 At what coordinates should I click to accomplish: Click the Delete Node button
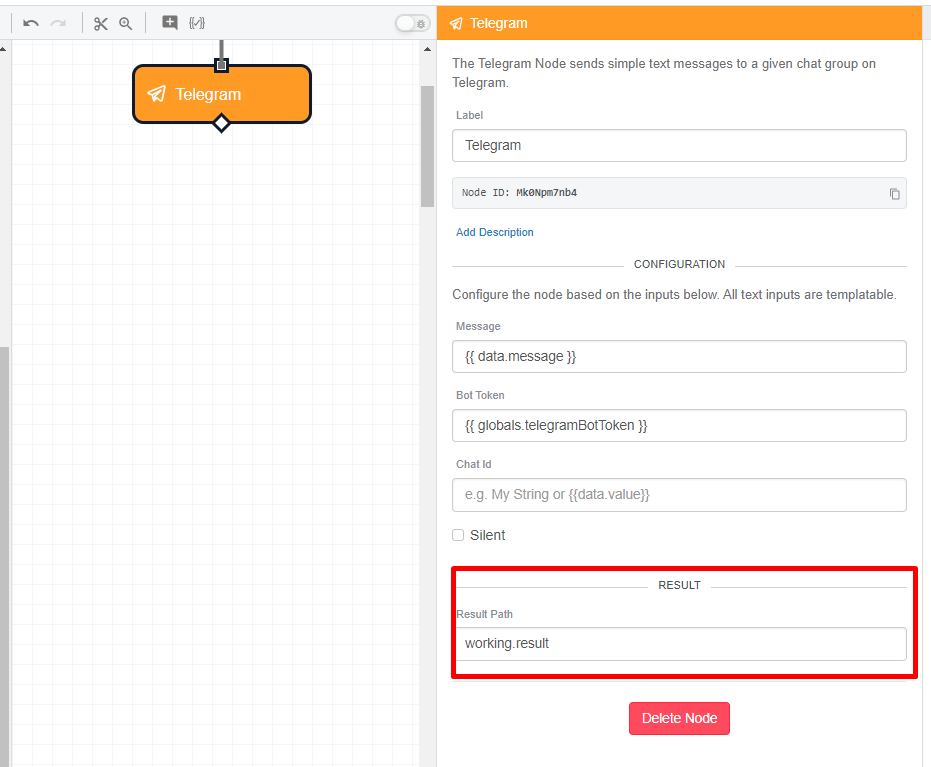click(x=679, y=718)
